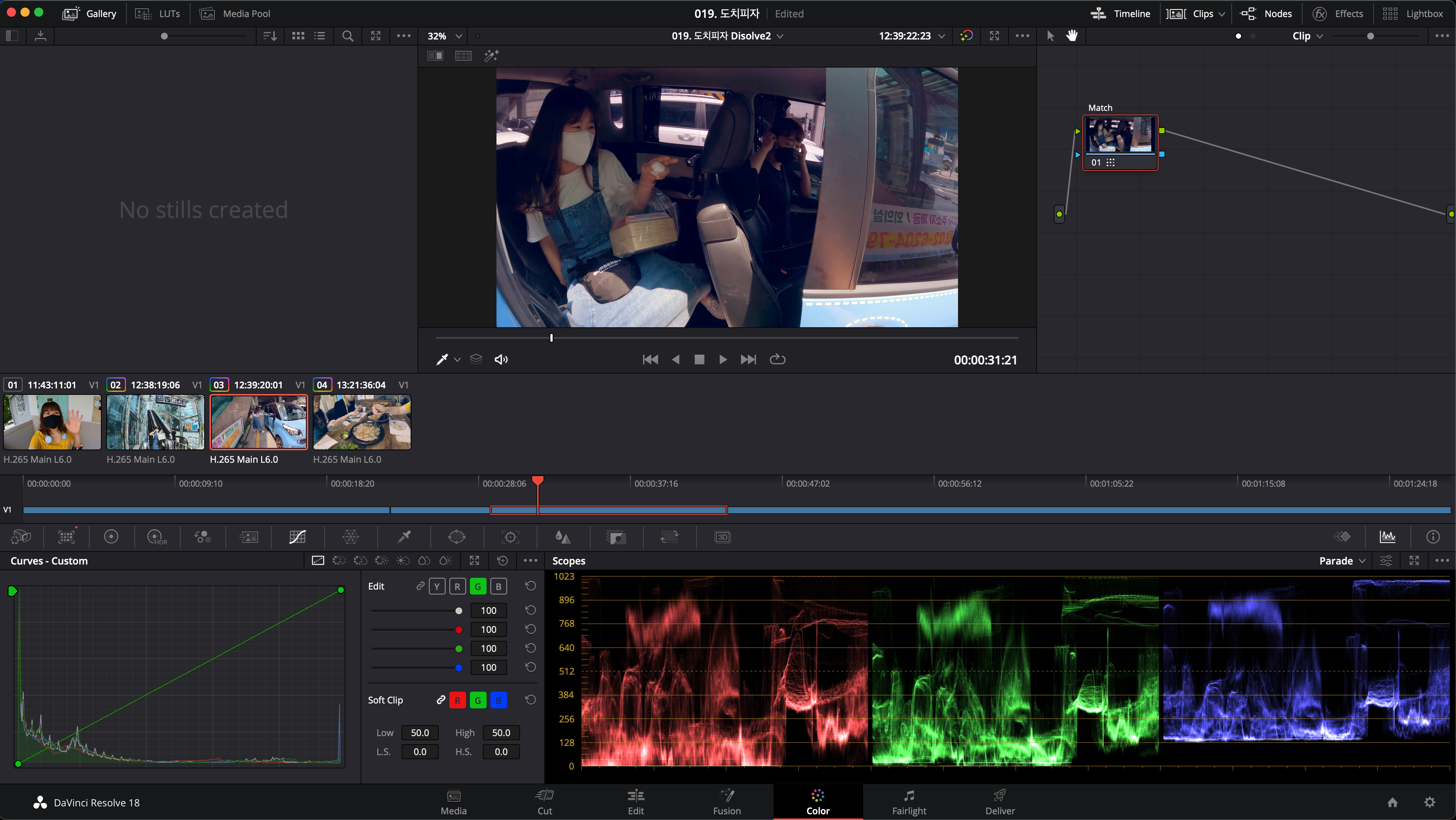This screenshot has height=820, width=1456.
Task: Open the viewer zoom 32% dropdown
Action: pyautogui.click(x=444, y=36)
